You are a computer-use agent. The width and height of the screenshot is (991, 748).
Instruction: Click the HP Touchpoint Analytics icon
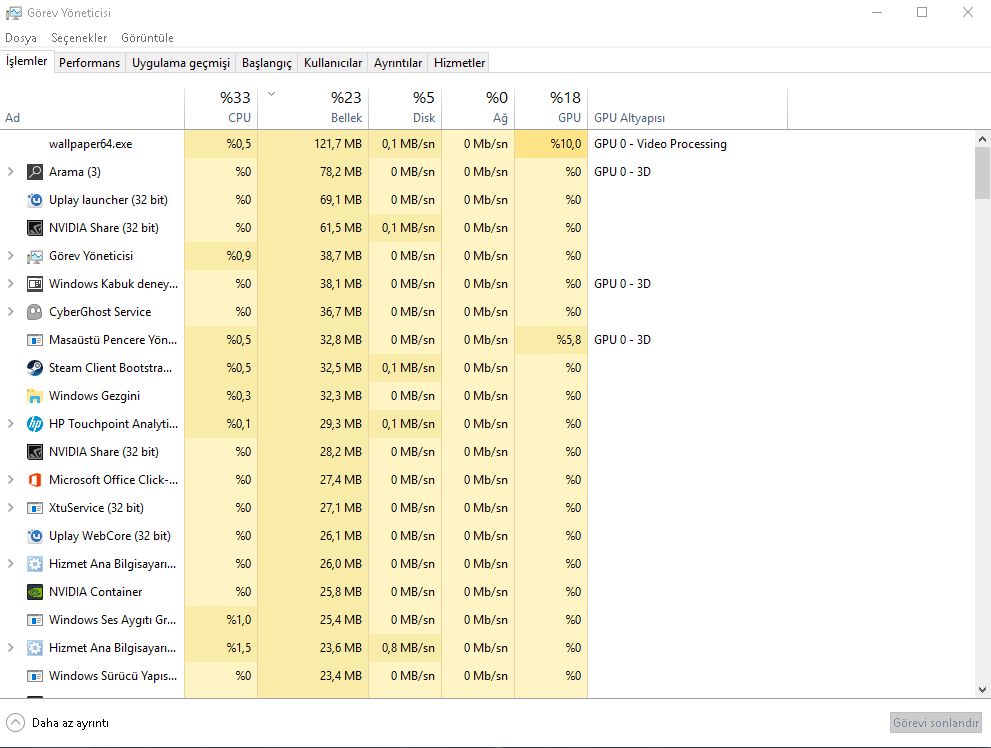[x=35, y=424]
